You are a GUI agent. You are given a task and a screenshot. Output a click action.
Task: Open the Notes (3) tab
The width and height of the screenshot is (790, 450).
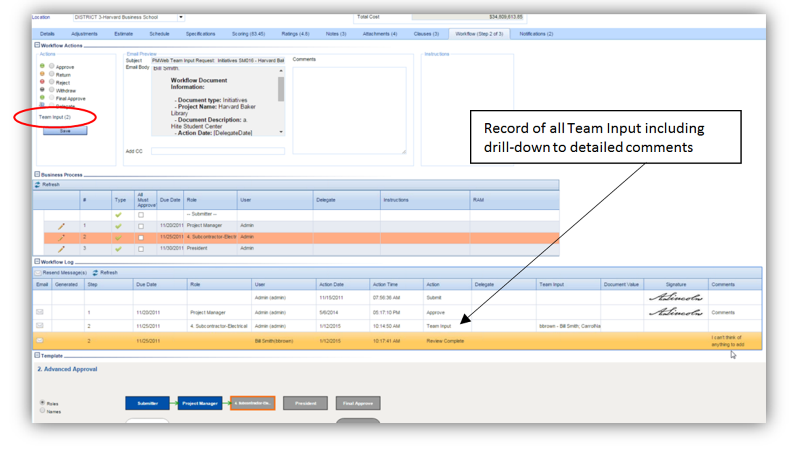tap(336, 34)
